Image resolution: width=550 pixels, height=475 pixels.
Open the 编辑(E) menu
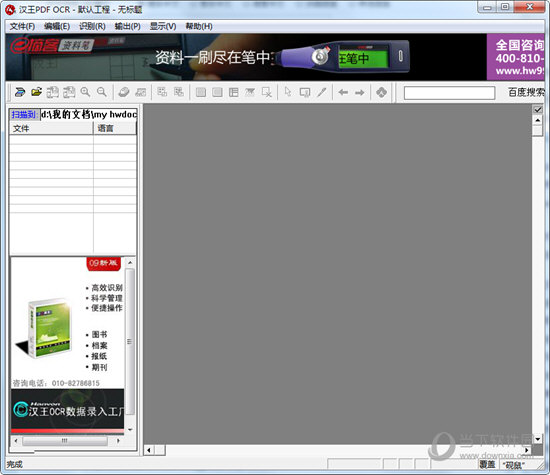tap(57, 26)
